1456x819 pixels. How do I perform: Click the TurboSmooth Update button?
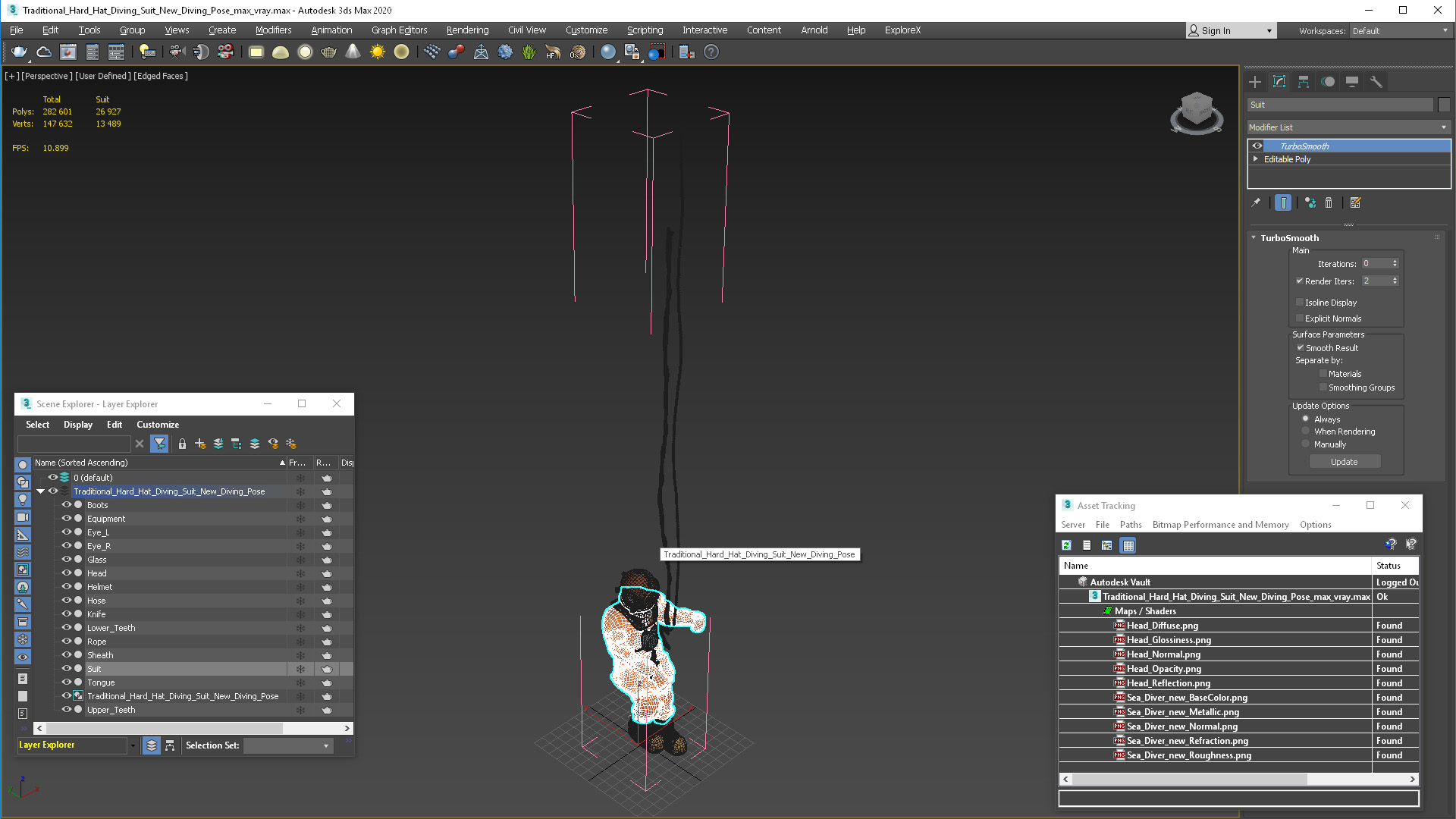[x=1345, y=462]
